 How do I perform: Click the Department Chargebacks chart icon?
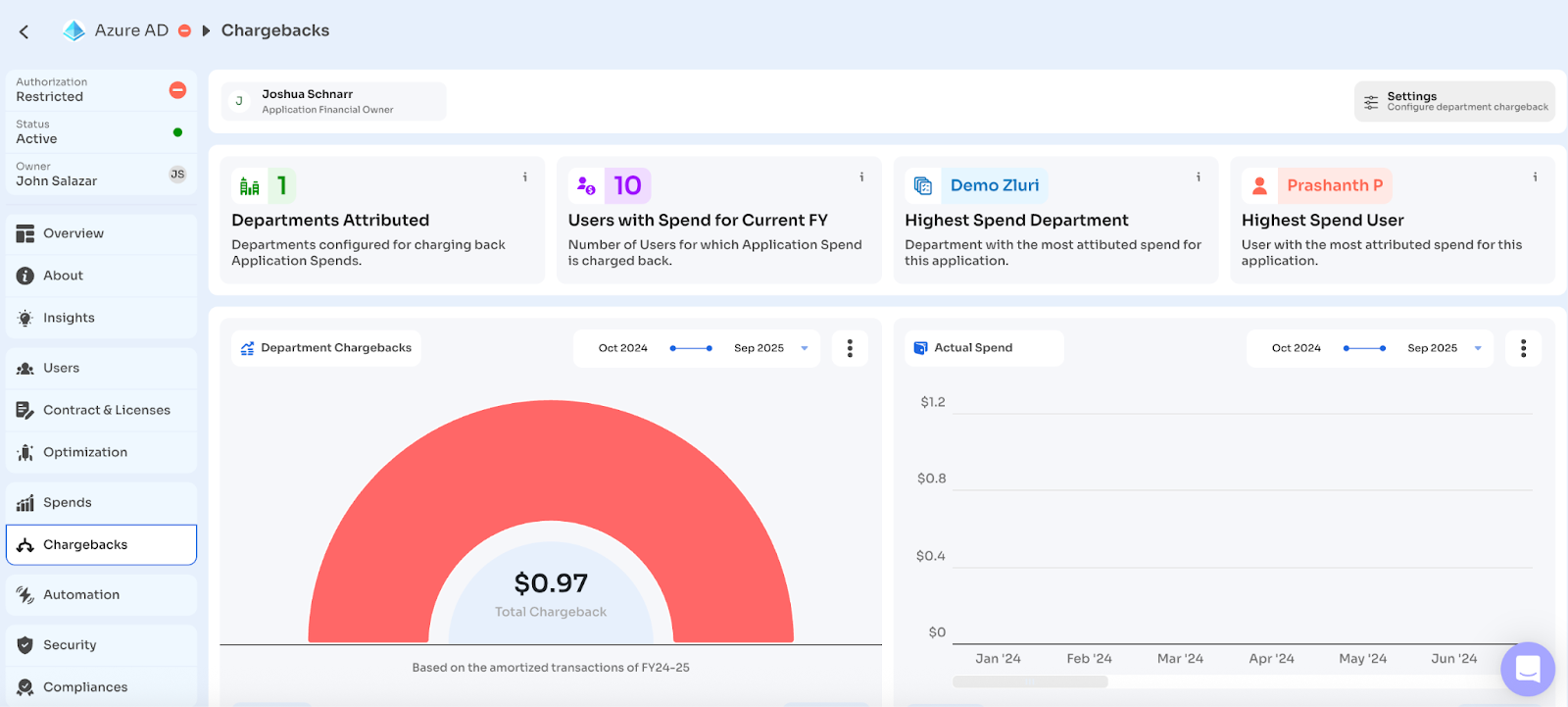click(247, 348)
